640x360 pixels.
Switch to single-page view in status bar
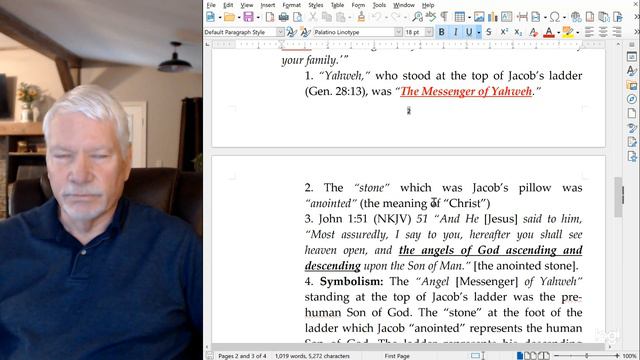pyautogui.click(x=520, y=356)
